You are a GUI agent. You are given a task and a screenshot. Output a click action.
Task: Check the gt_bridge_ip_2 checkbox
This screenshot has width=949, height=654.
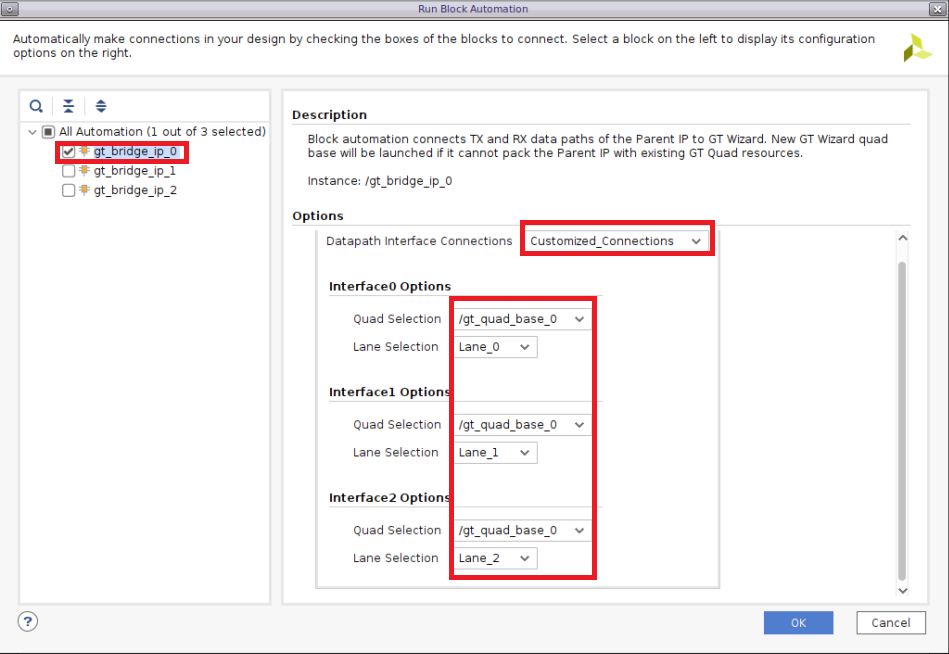(68, 190)
